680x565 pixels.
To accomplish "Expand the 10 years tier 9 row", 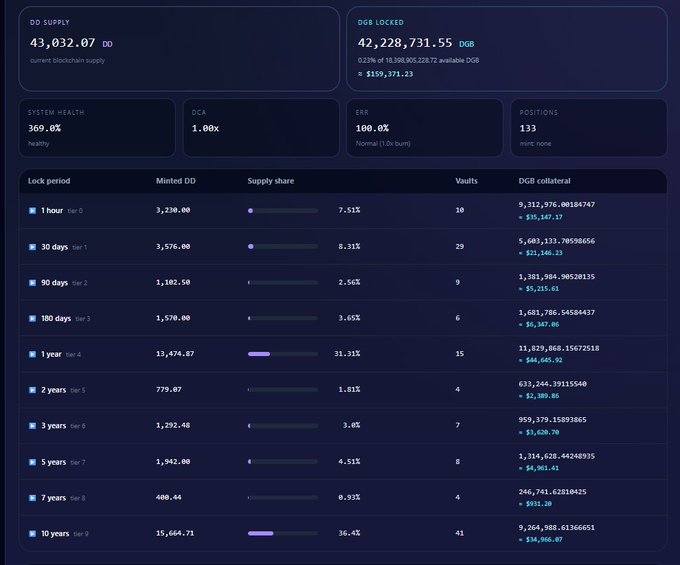I will coord(32,534).
